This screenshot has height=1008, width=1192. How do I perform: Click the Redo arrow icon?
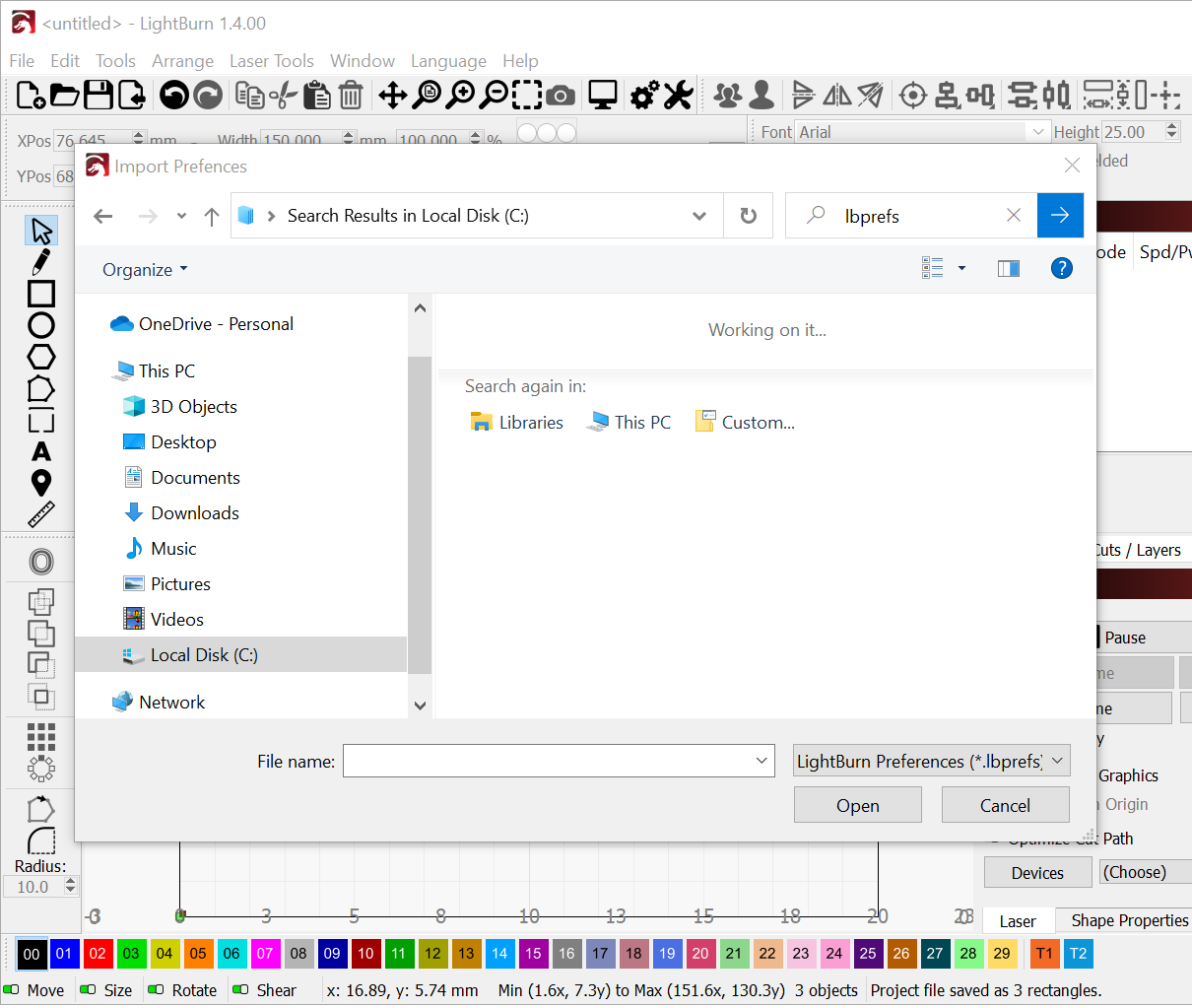coord(208,95)
